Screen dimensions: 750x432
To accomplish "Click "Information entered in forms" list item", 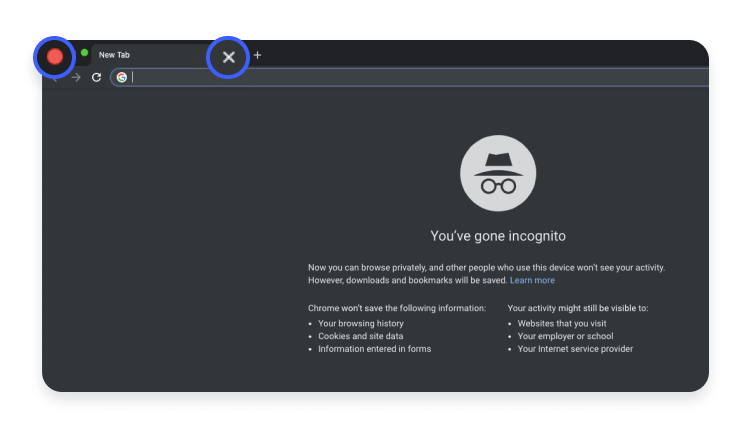I will click(375, 349).
